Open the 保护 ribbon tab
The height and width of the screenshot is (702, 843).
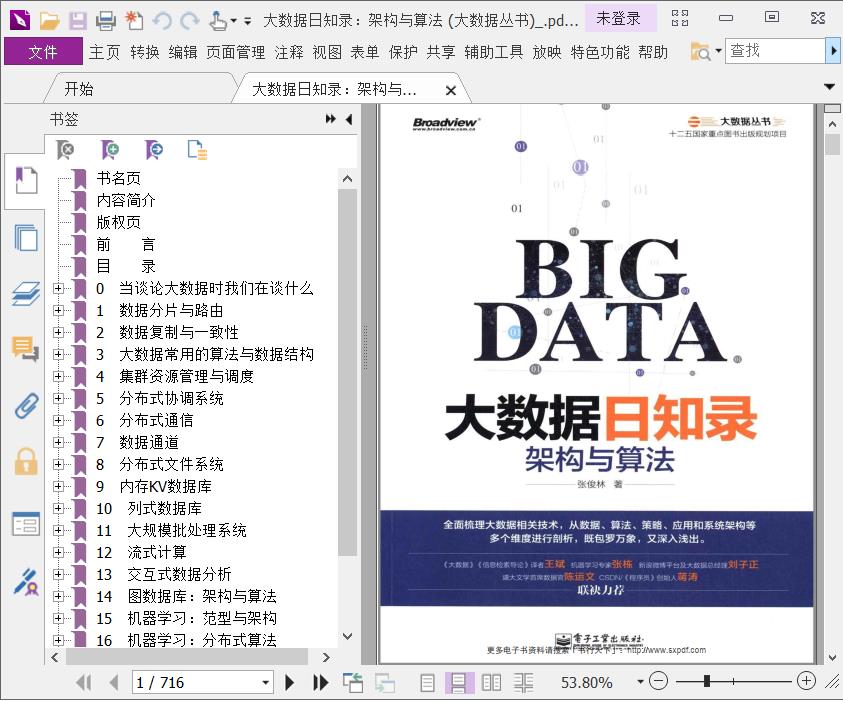[403, 52]
